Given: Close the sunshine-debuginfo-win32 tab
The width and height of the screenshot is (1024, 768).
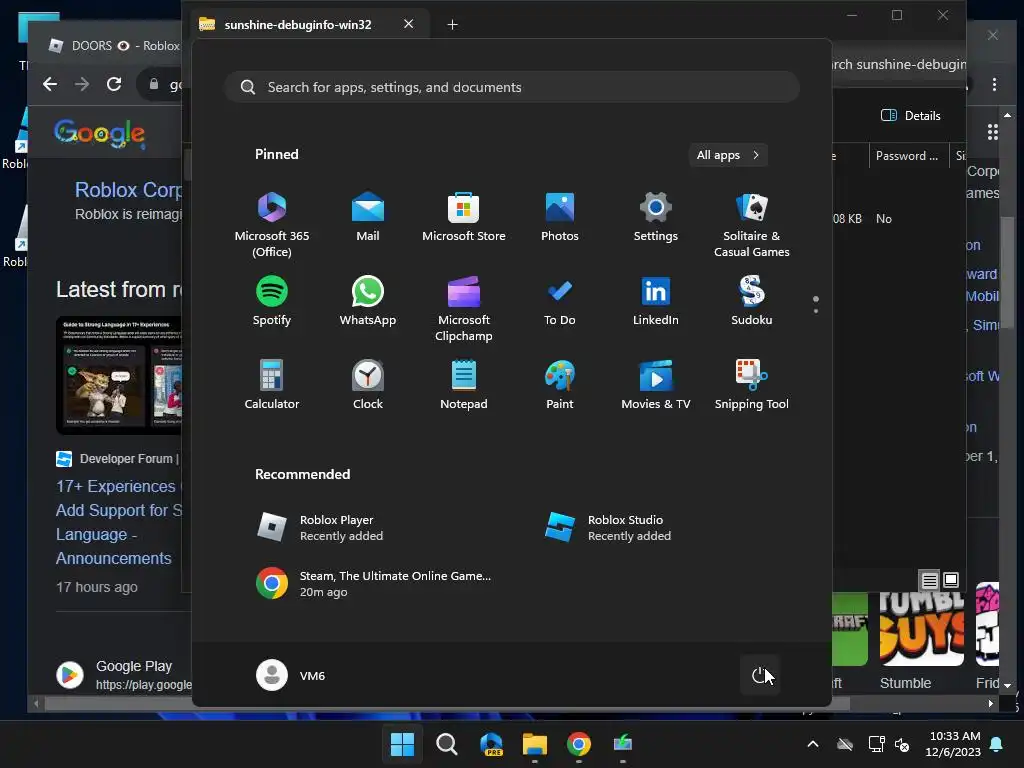Looking at the screenshot, I should [x=409, y=24].
